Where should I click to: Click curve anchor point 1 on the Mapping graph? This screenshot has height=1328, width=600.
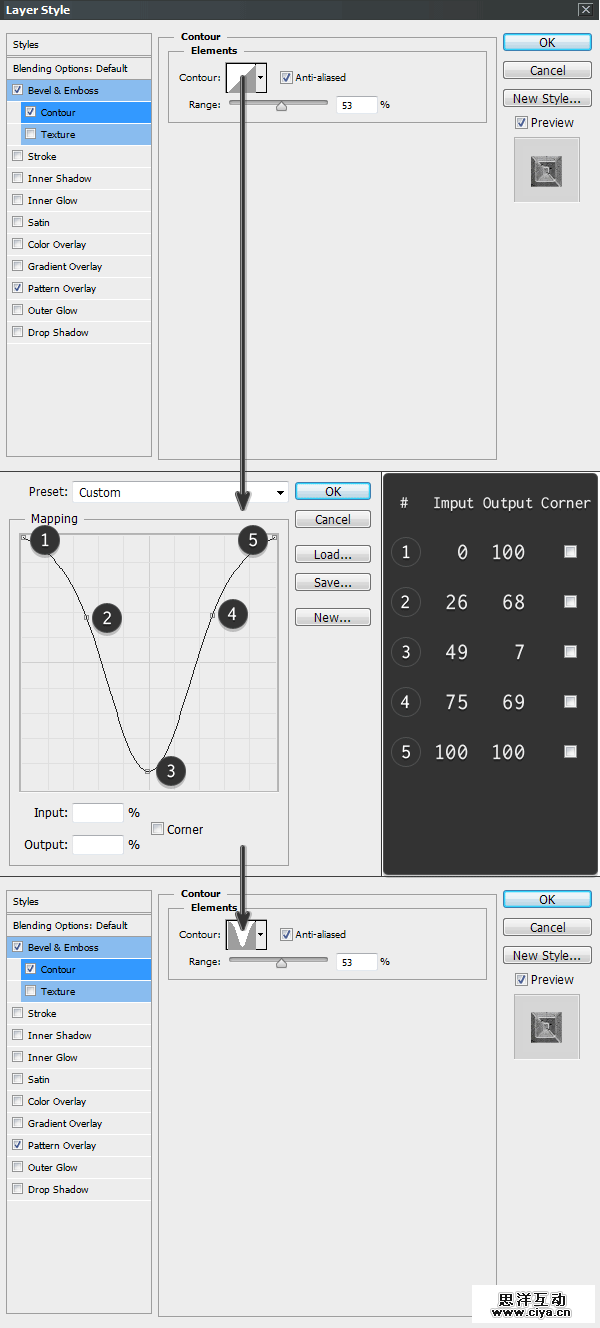coord(24,538)
